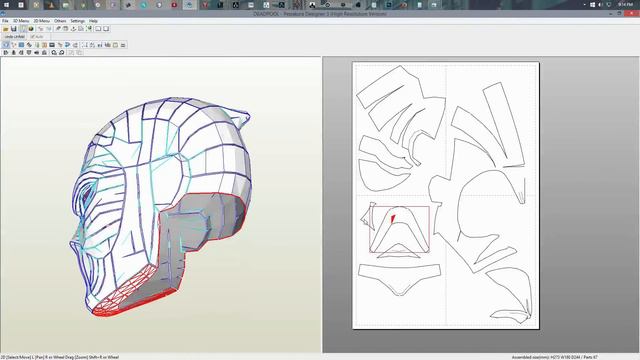Open the Windows Start button
Image resolution: width=640 pixels, height=360 pixels.
tap(6, 5)
